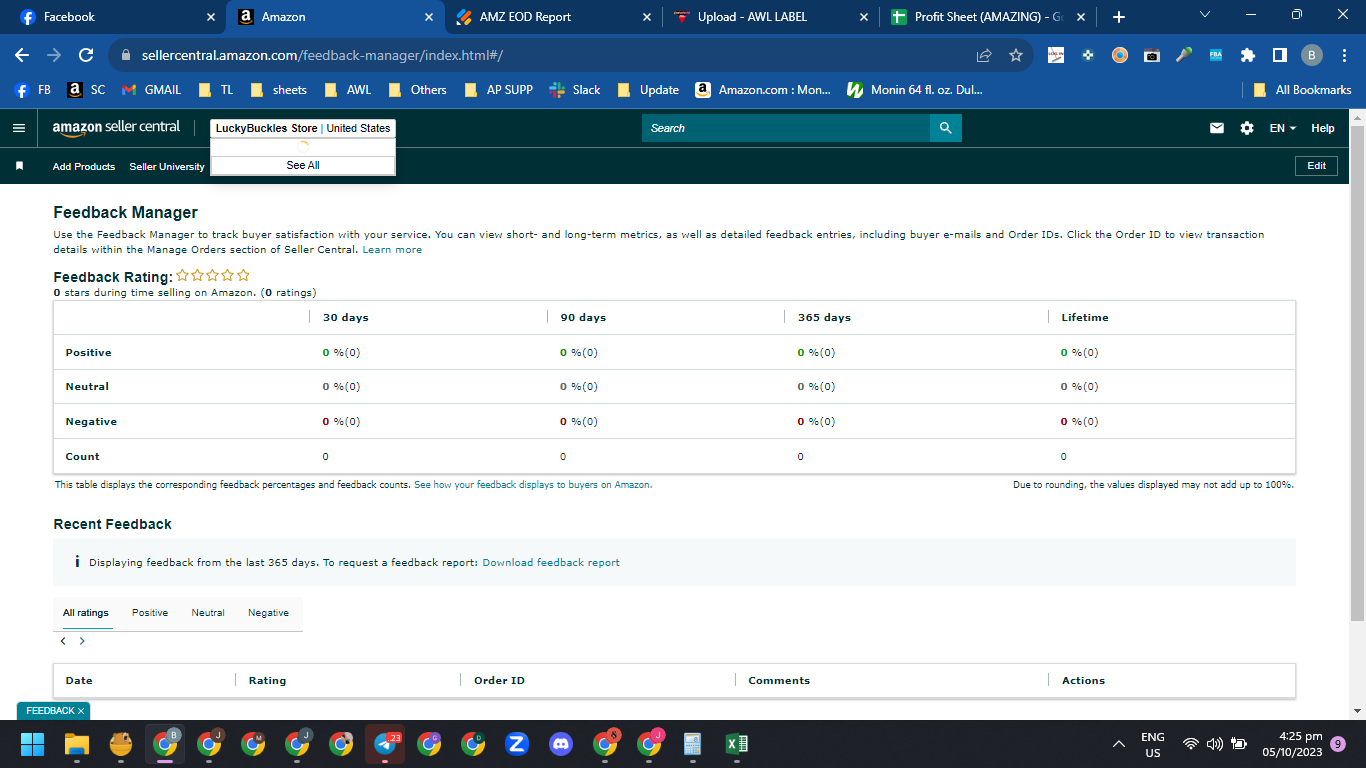The width and height of the screenshot is (1366, 768).
Task: Open the Help link
Action: tap(1323, 128)
